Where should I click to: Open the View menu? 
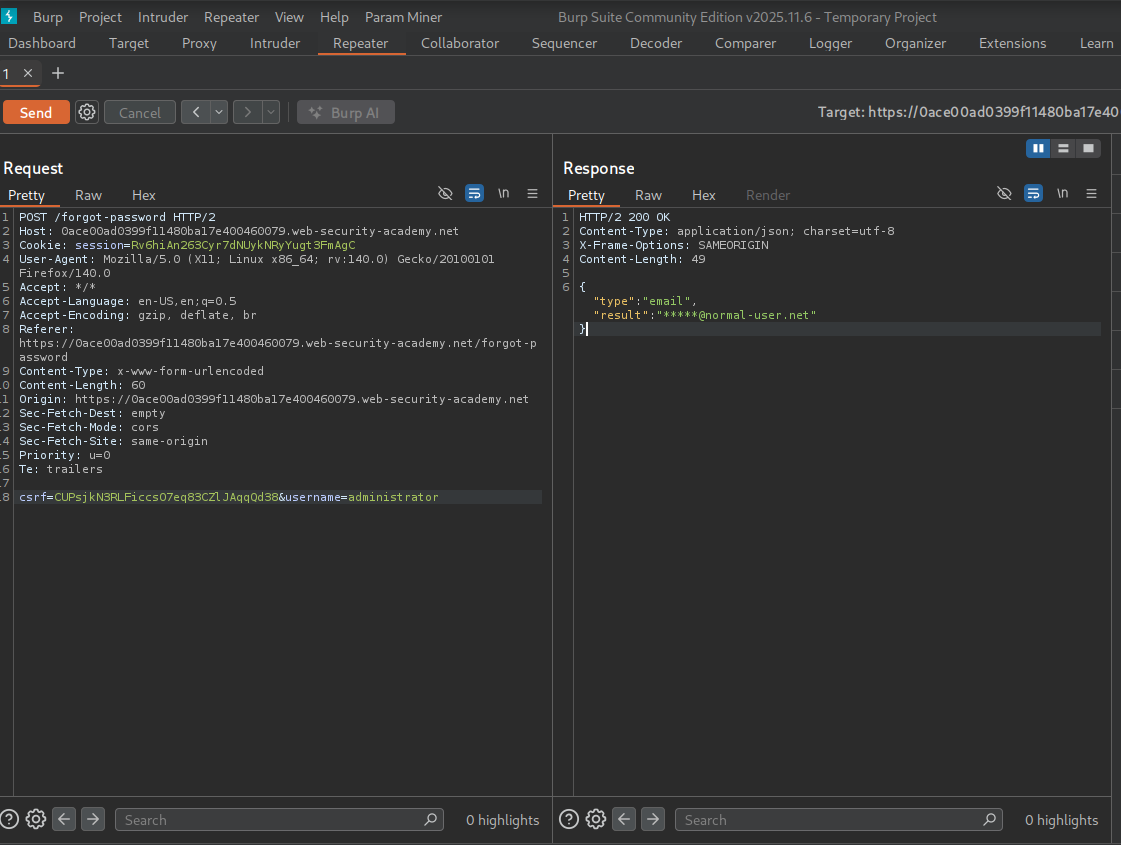[x=289, y=17]
